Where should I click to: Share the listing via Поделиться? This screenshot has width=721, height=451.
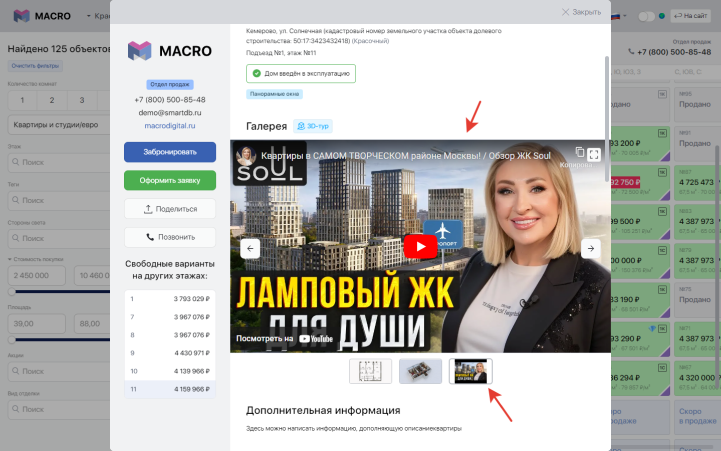tap(170, 209)
